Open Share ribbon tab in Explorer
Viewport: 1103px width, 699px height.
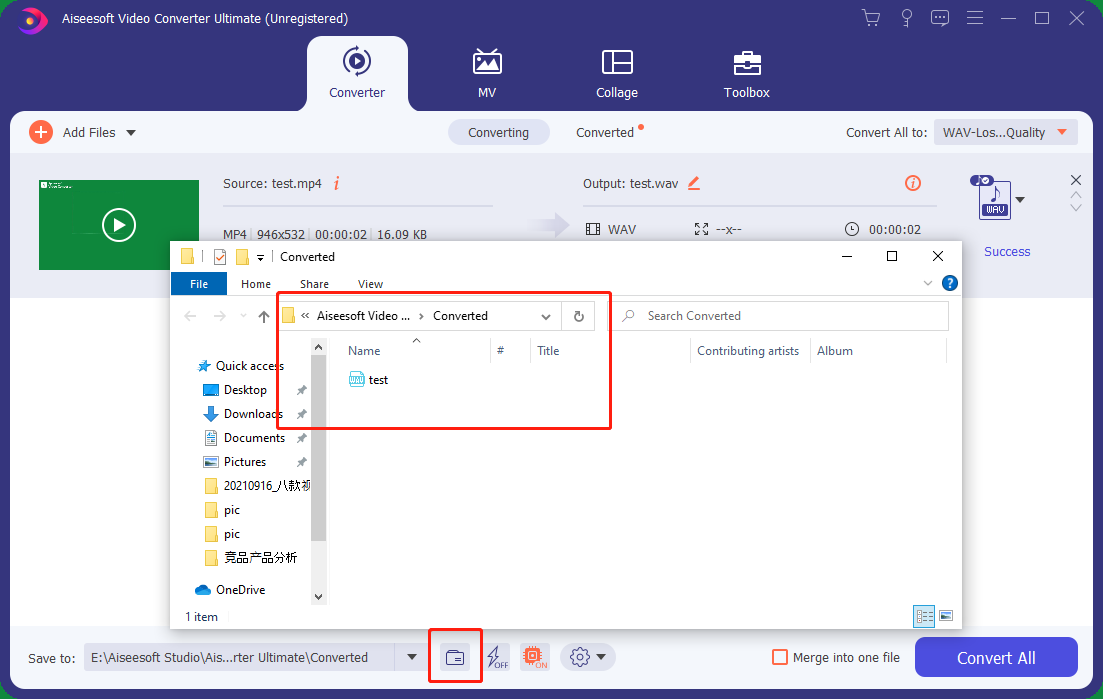314,284
